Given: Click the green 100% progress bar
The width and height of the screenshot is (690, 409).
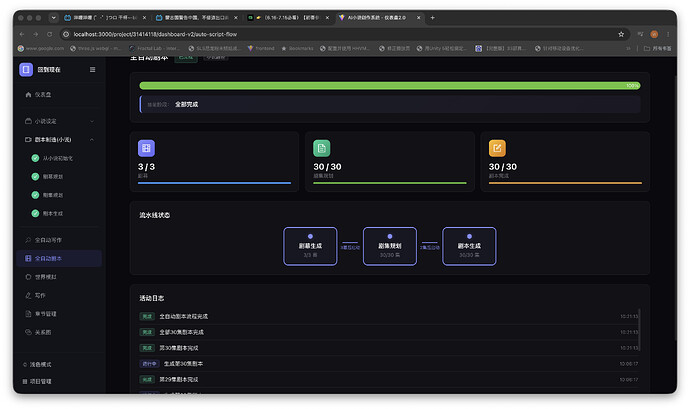Looking at the screenshot, I should pyautogui.click(x=389, y=86).
